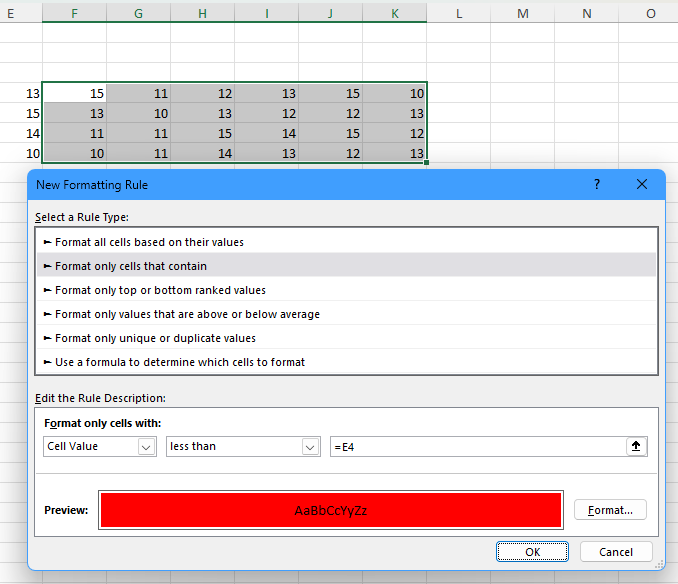Click cell with 10 in column K first data row
Screen dimensions: 678x584
pos(394,93)
